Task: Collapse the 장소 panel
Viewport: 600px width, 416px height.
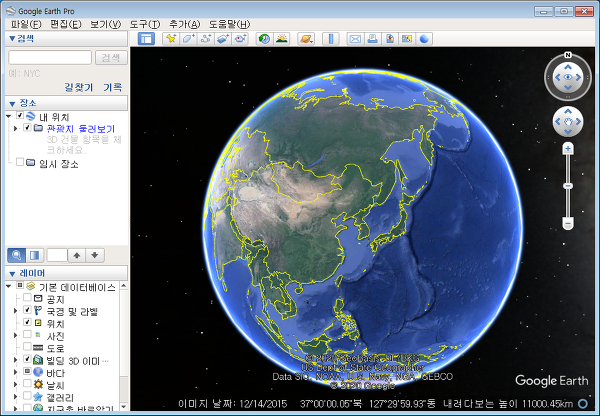Action: pos(12,103)
